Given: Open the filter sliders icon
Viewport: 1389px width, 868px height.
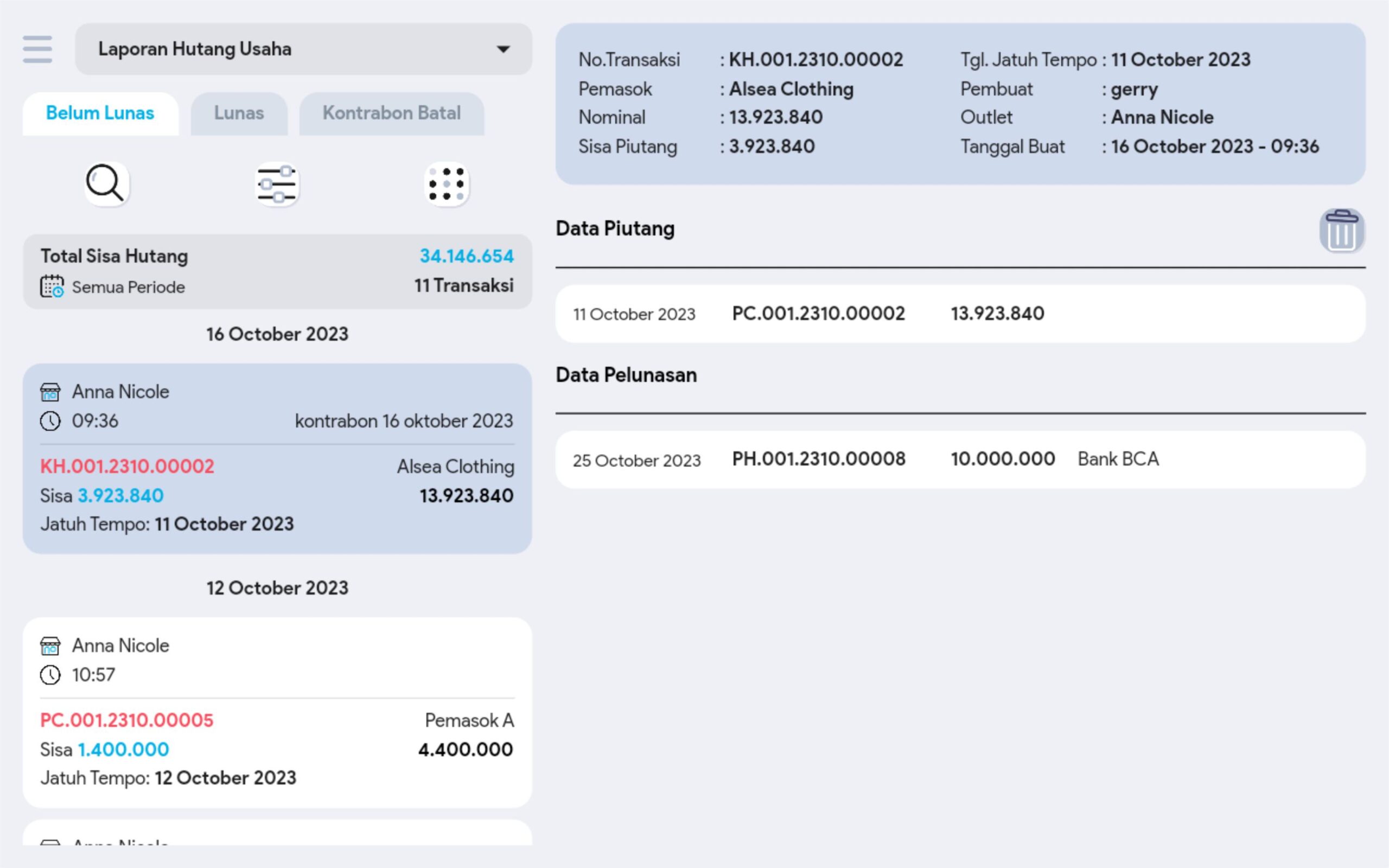Looking at the screenshot, I should coord(277,184).
